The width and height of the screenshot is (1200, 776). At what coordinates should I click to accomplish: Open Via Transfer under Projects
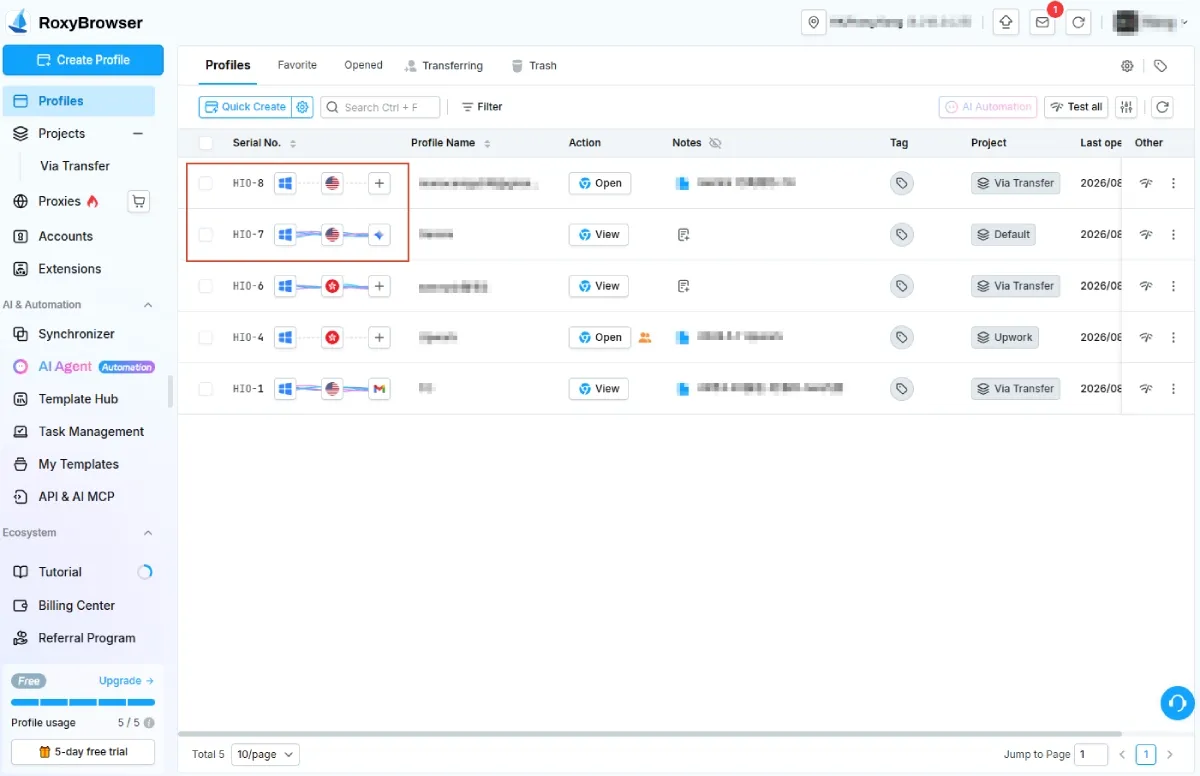point(75,166)
